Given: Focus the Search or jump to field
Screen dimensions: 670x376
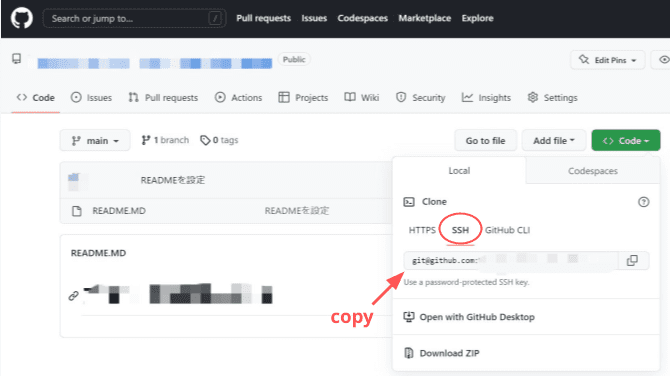Looking at the screenshot, I should tap(134, 18).
